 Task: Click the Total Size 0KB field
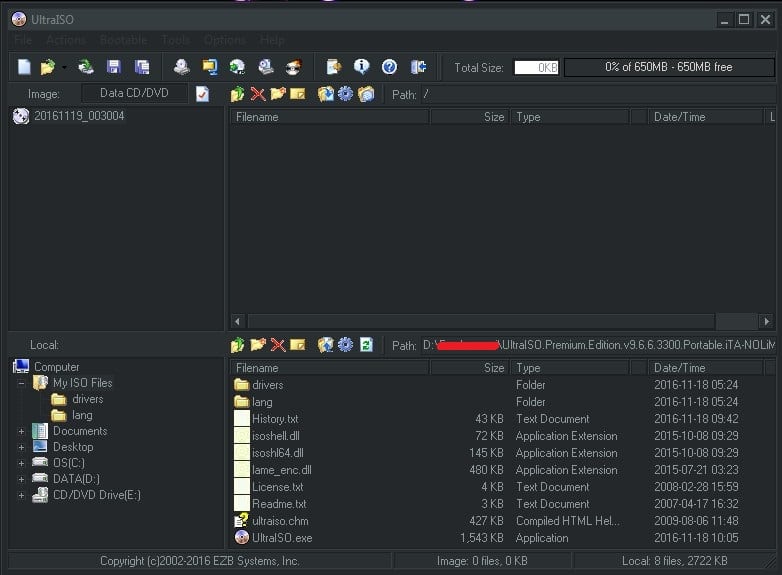pyautogui.click(x=537, y=67)
